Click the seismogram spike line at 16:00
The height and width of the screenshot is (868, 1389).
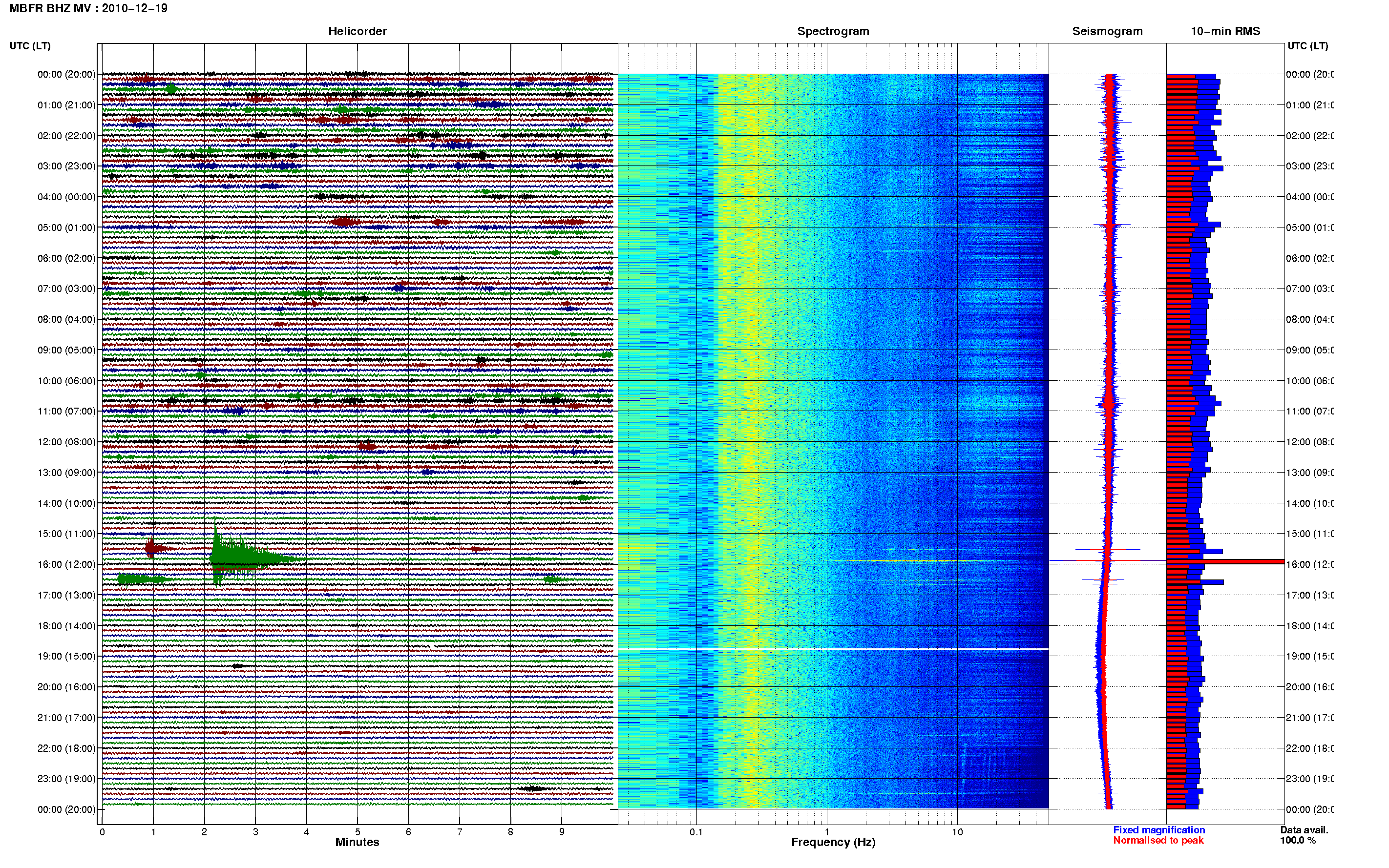(x=1107, y=560)
